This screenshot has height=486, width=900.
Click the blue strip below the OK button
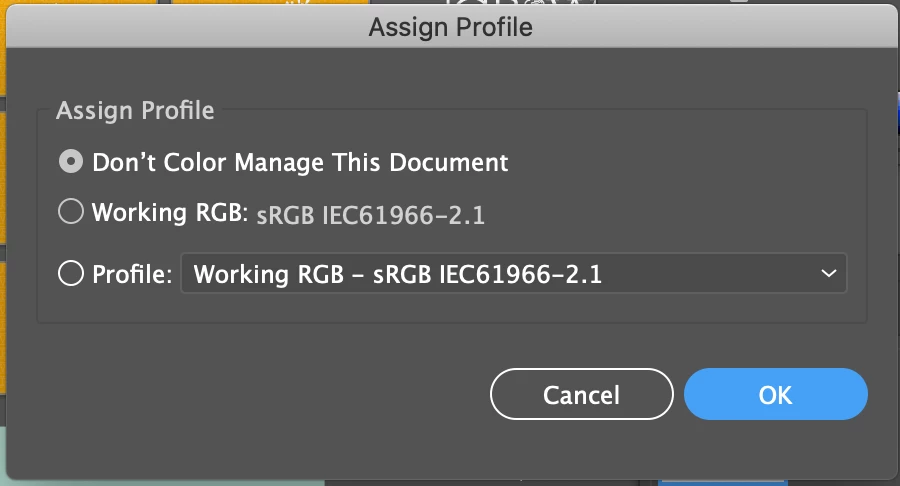coord(722,483)
